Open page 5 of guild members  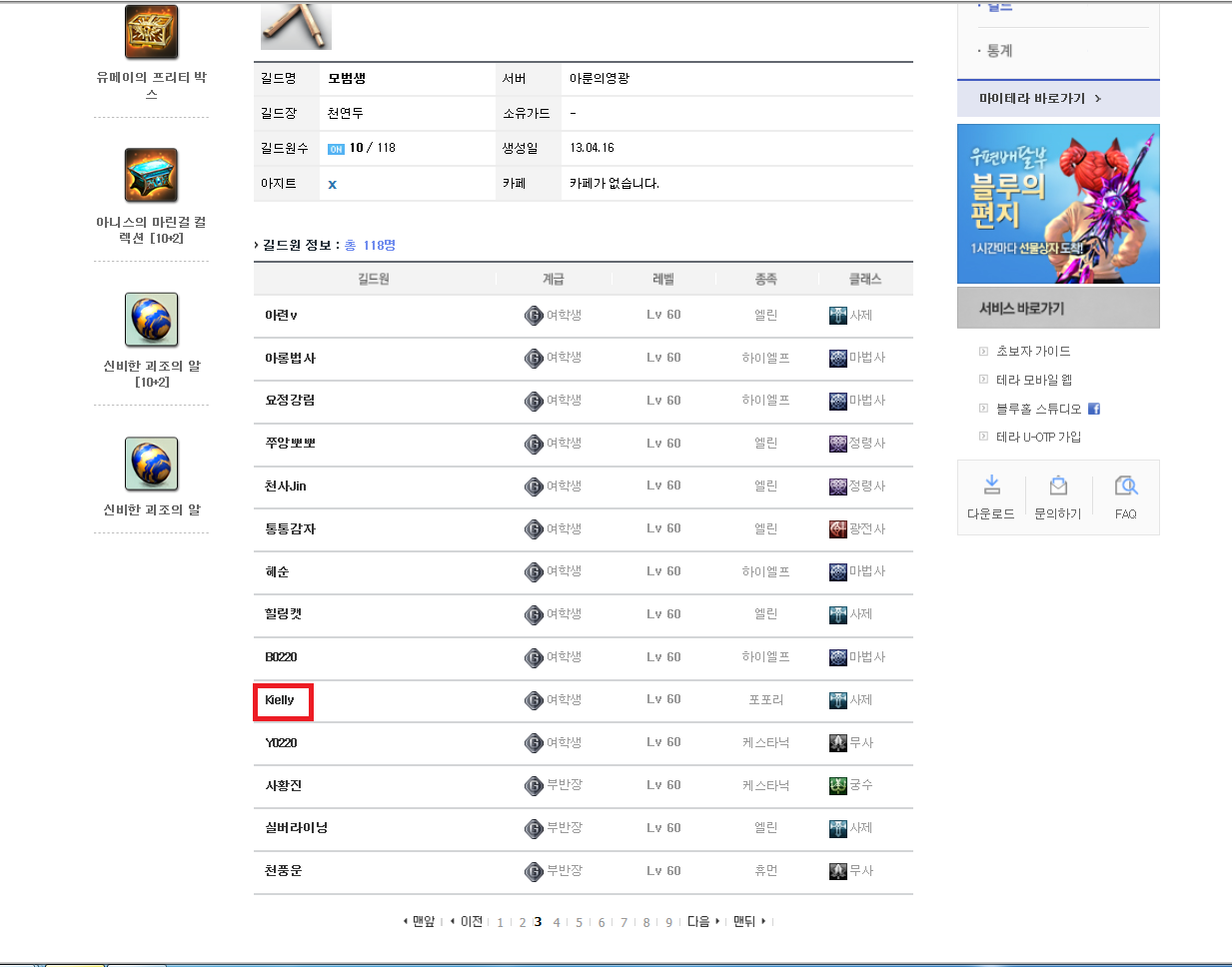coord(579,922)
